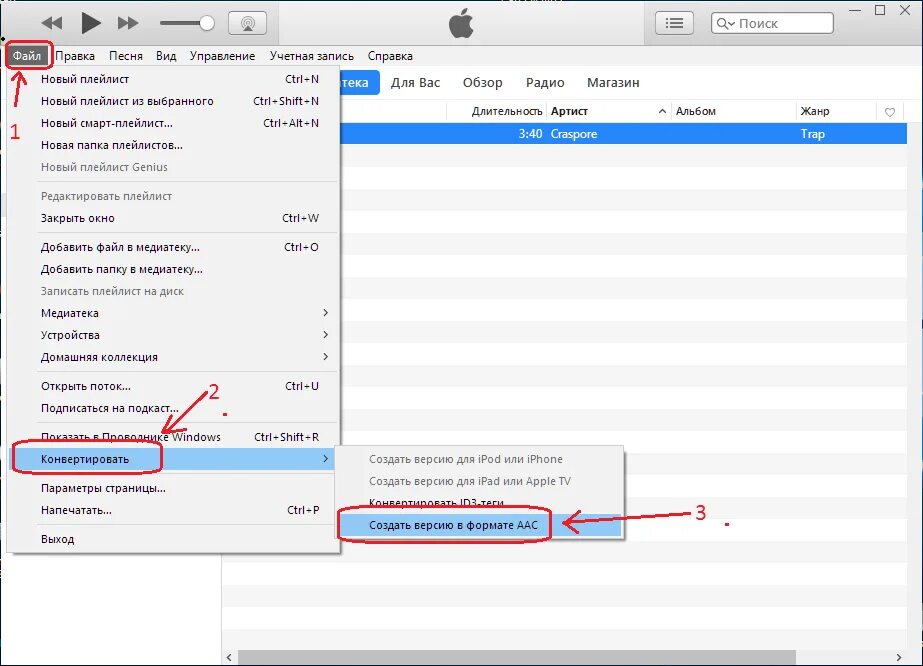Viewport: 923px width, 666px height.
Task: Choose Добавить файл в медиатеку
Action: (174, 247)
